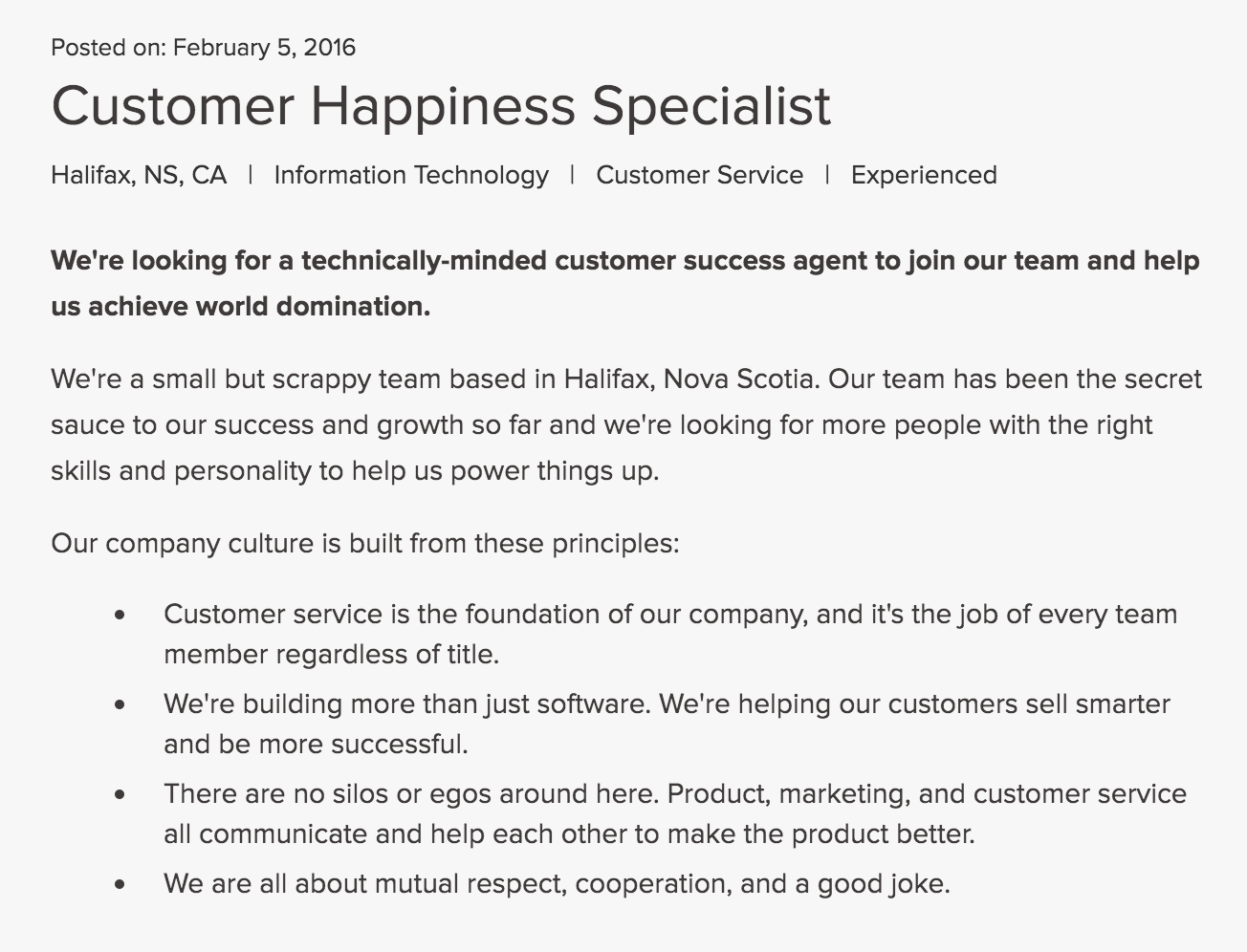Click the bold intro sentence about world domination
1247x952 pixels.
[x=625, y=283]
